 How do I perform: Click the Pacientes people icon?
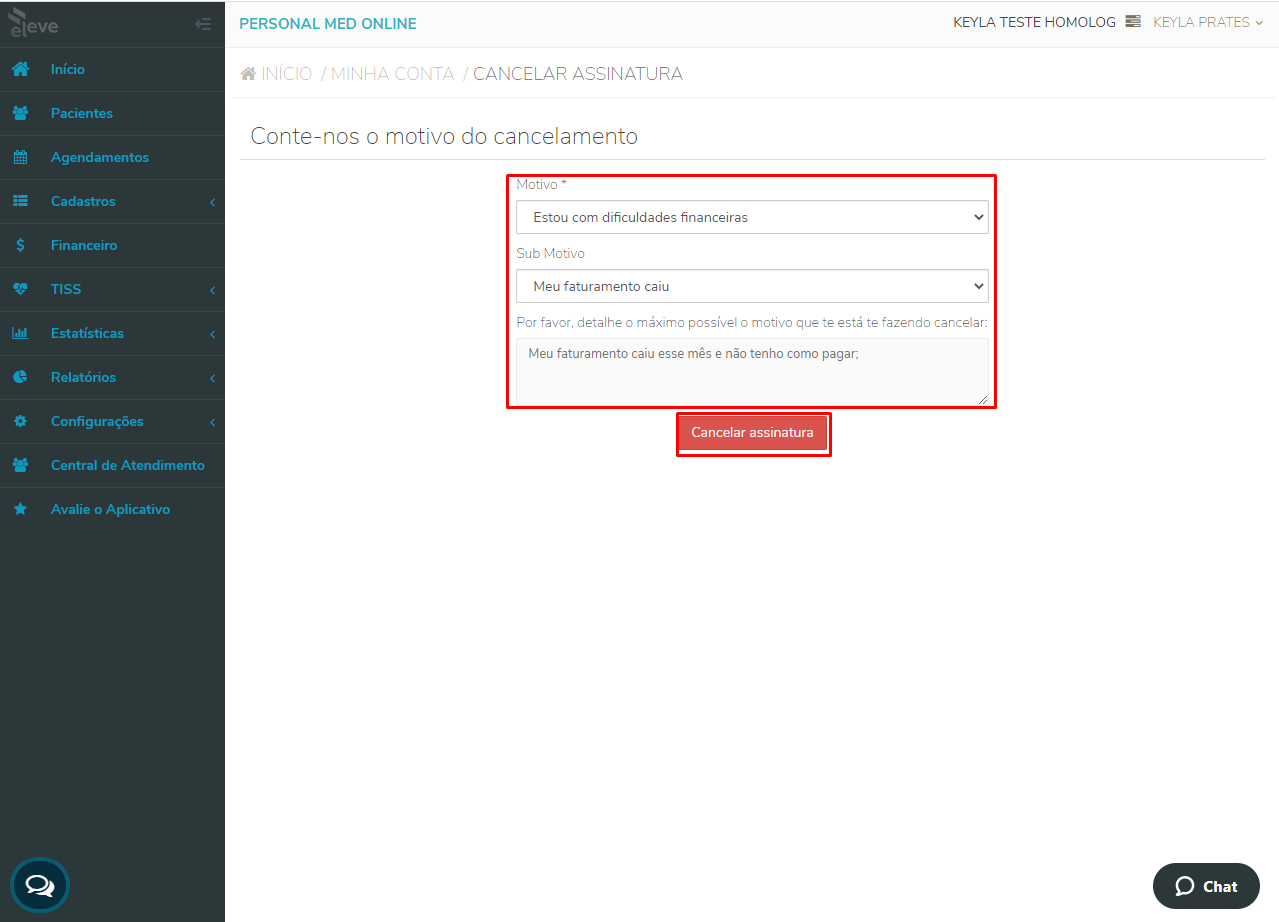tap(20, 113)
